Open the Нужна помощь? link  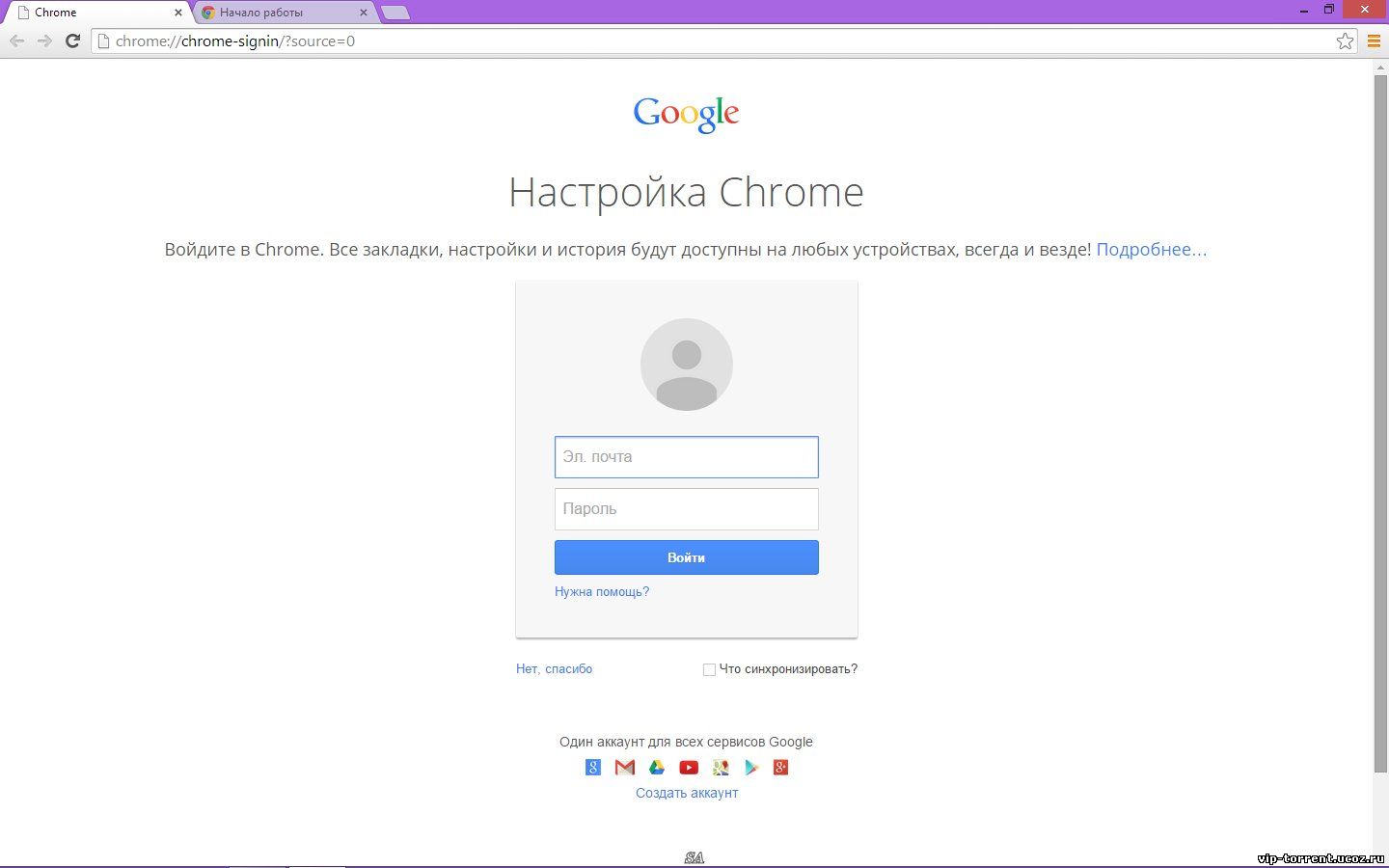[x=602, y=591]
